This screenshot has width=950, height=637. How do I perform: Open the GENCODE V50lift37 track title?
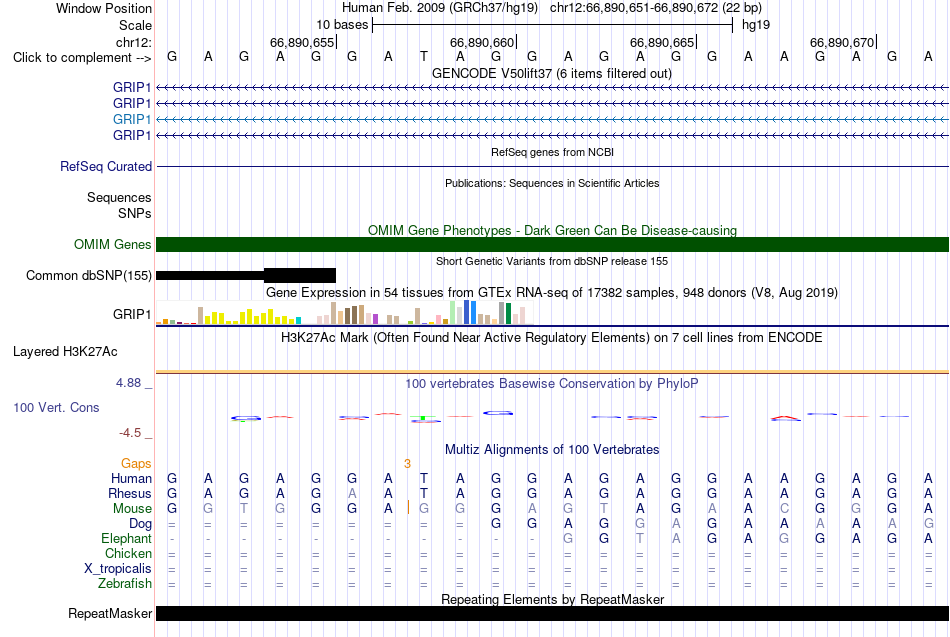(551, 73)
